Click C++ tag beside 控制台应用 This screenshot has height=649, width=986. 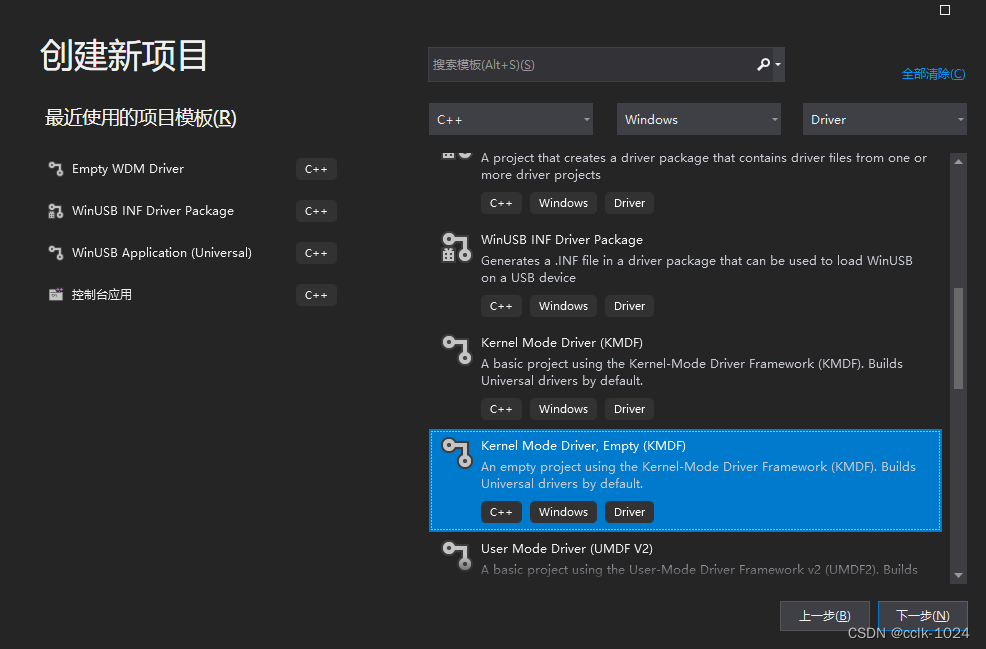pyautogui.click(x=316, y=295)
